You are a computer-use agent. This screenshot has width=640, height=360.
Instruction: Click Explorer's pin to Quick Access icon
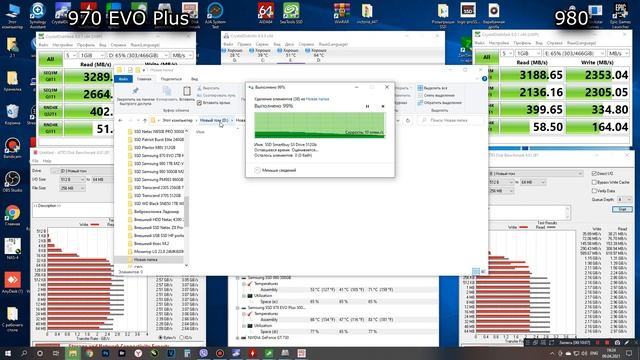(x=136, y=91)
